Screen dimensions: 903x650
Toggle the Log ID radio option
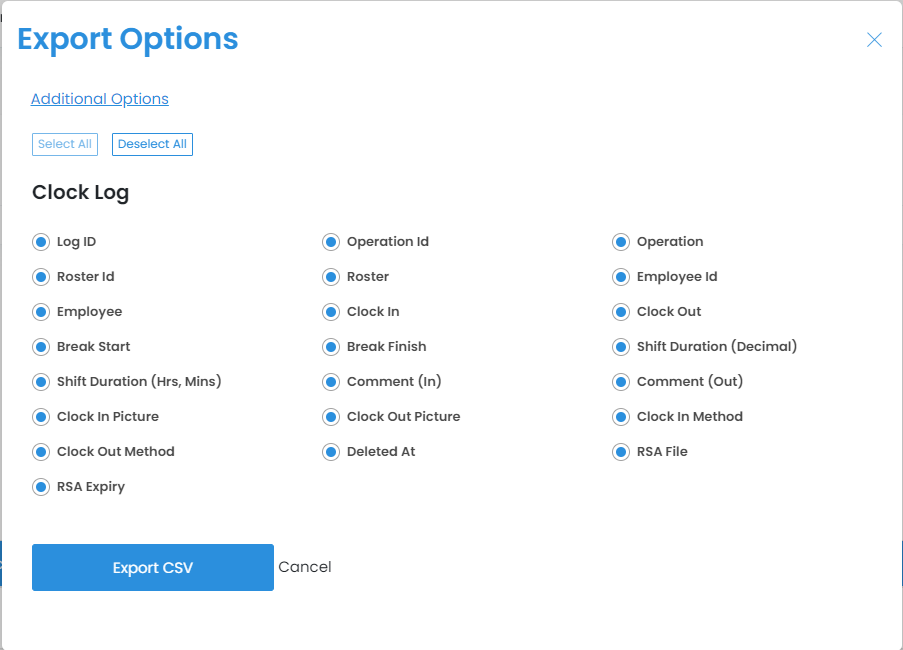coord(41,242)
